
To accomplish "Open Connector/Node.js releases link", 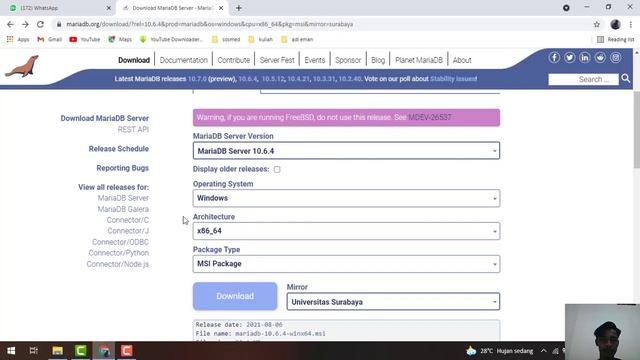I will 118,264.
